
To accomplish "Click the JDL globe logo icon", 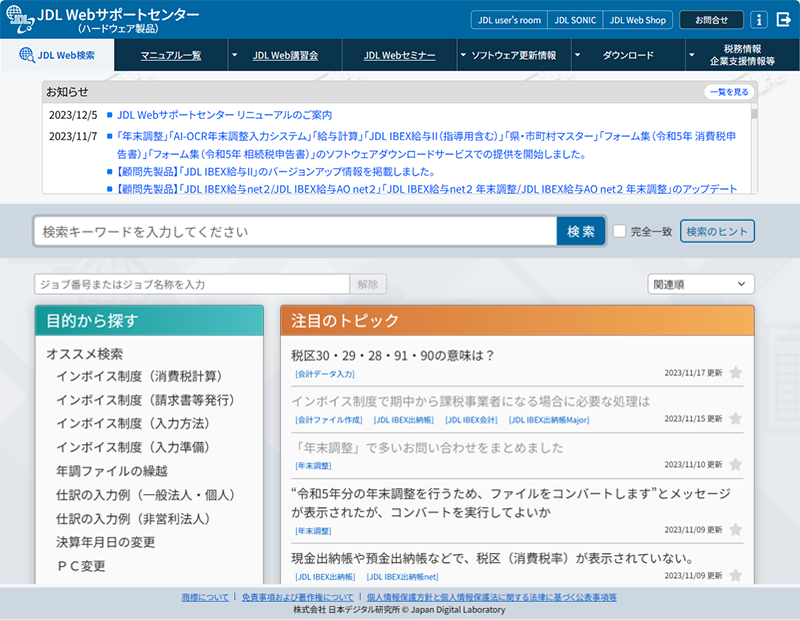I will [x=19, y=19].
